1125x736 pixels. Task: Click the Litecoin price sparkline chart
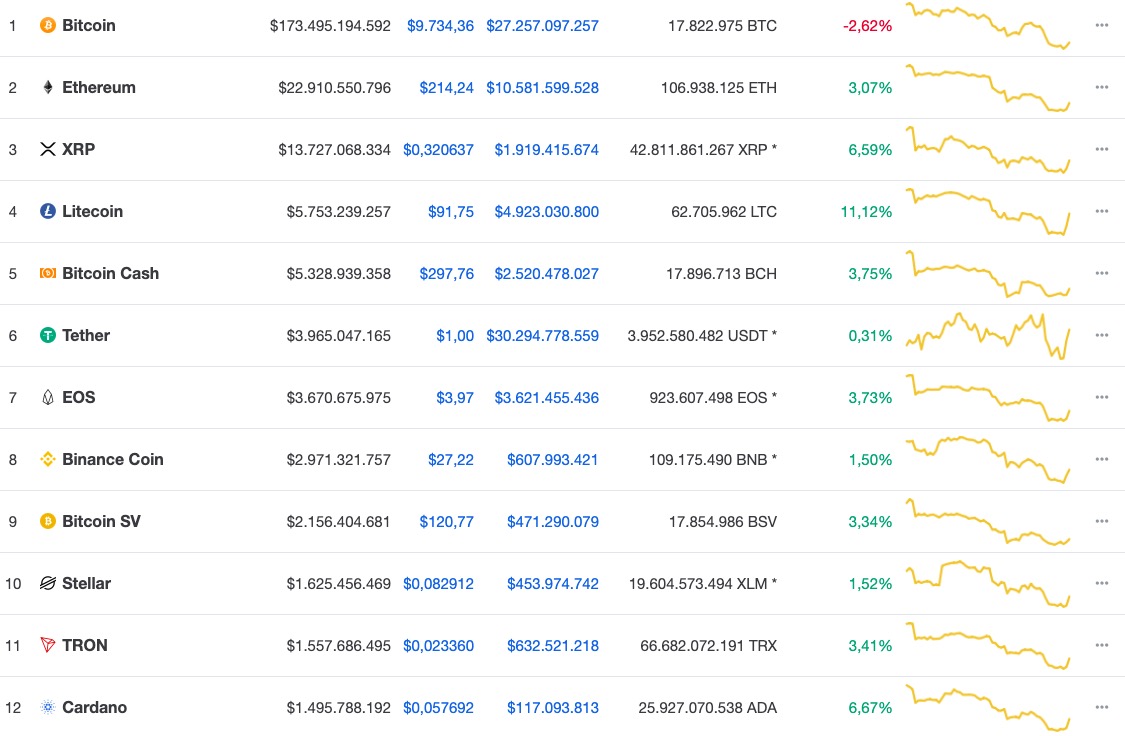pos(988,212)
